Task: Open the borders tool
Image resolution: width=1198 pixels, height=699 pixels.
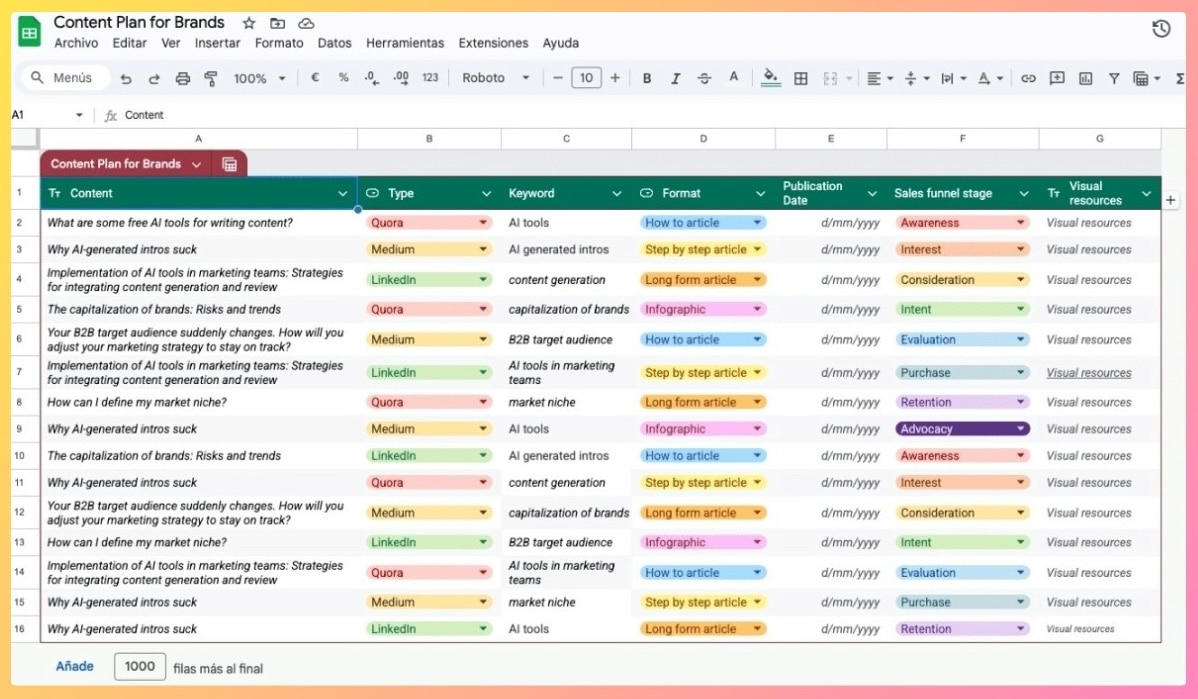Action: [800, 78]
